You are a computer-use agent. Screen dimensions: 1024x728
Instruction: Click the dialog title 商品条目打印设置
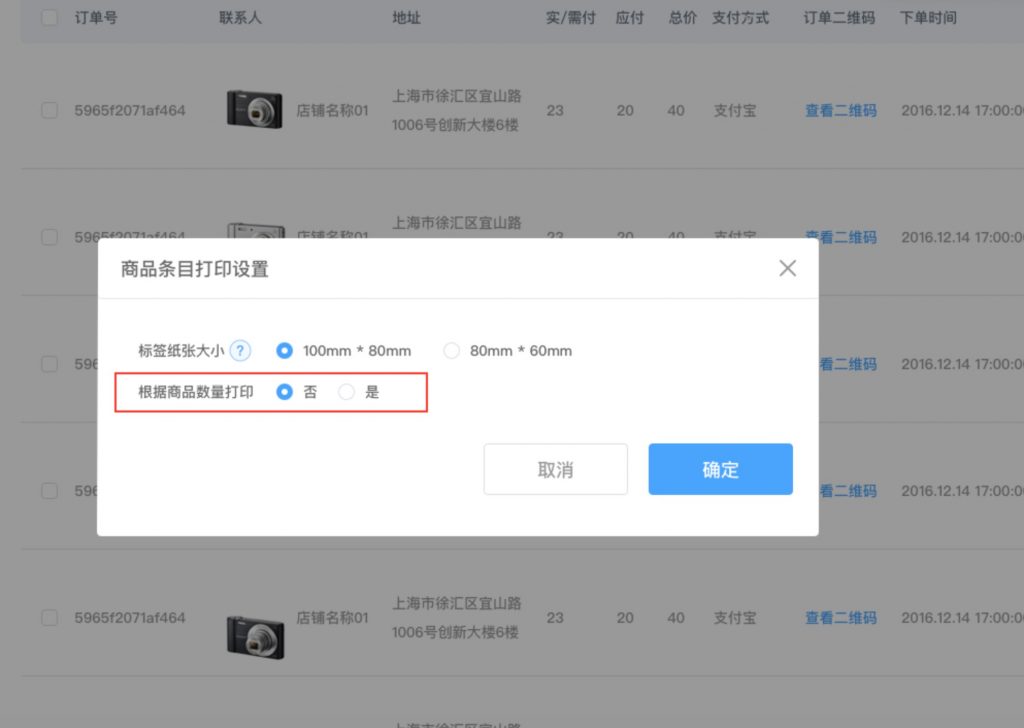coord(195,269)
